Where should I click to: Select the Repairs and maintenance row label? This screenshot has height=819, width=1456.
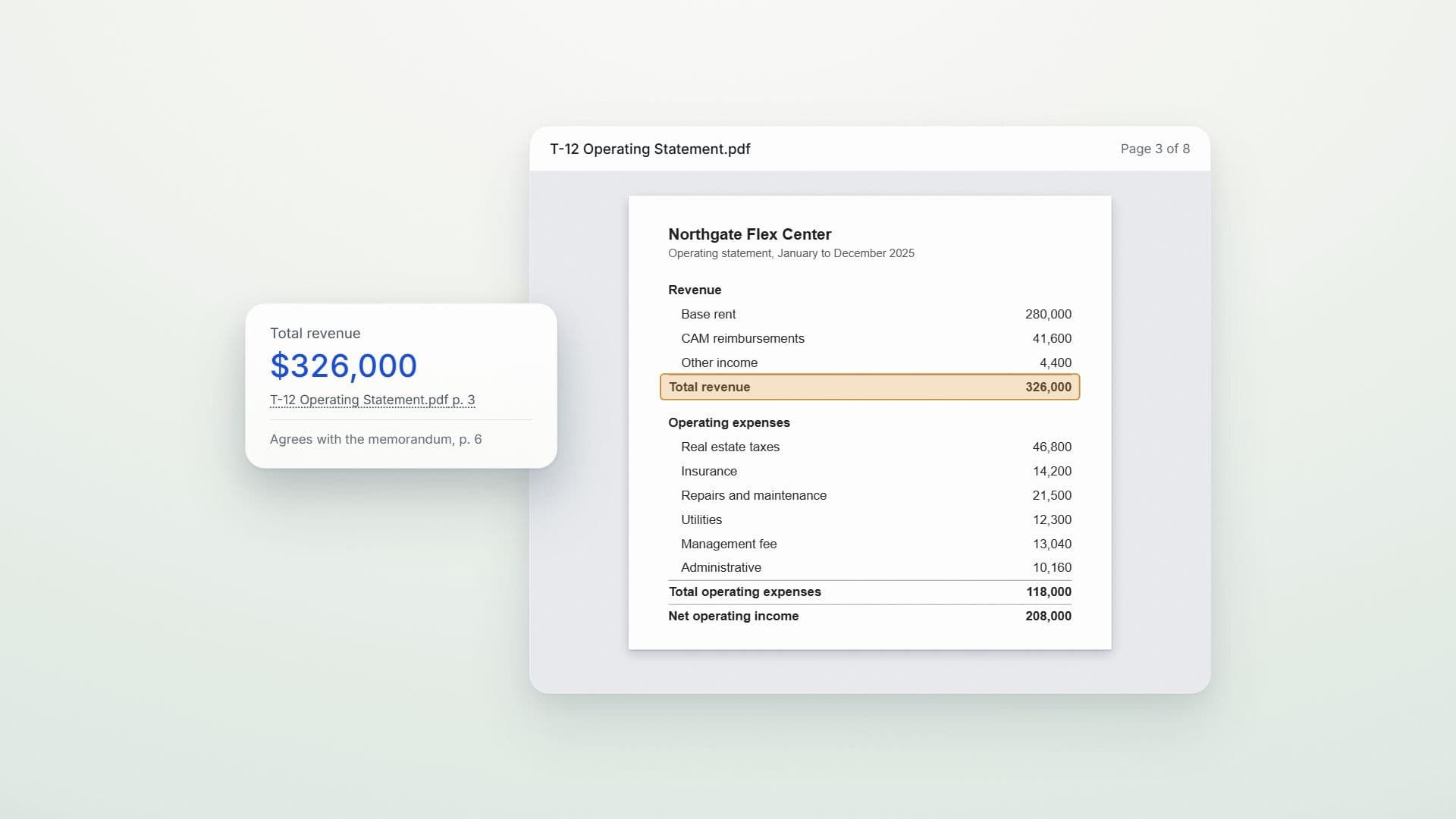tap(754, 495)
